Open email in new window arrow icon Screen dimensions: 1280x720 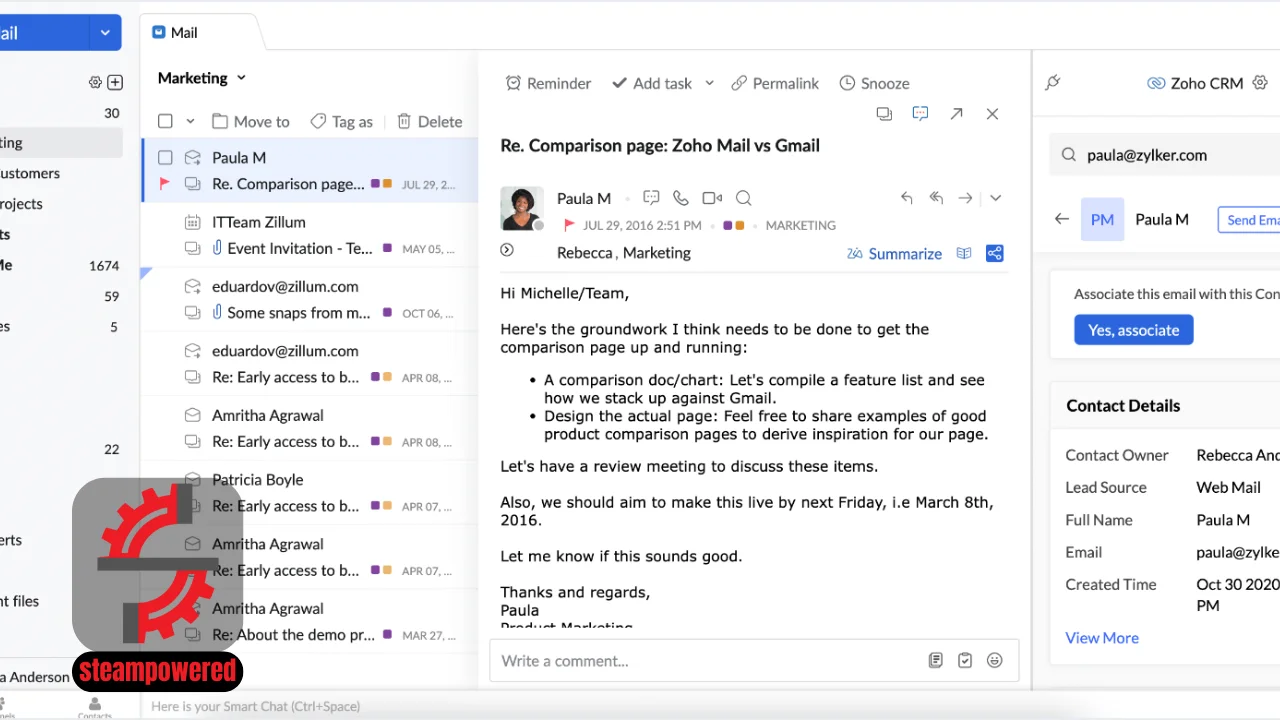pyautogui.click(x=956, y=114)
